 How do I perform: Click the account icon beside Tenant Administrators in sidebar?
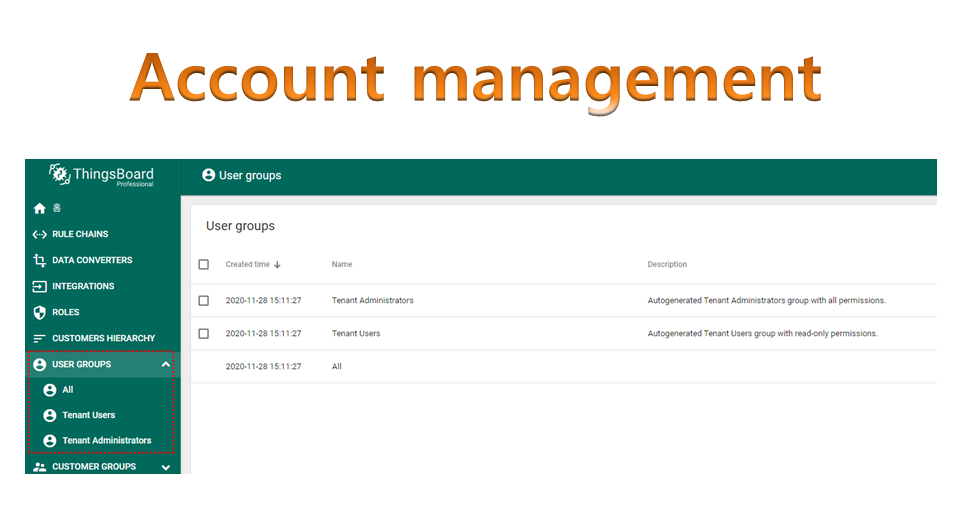(x=50, y=441)
